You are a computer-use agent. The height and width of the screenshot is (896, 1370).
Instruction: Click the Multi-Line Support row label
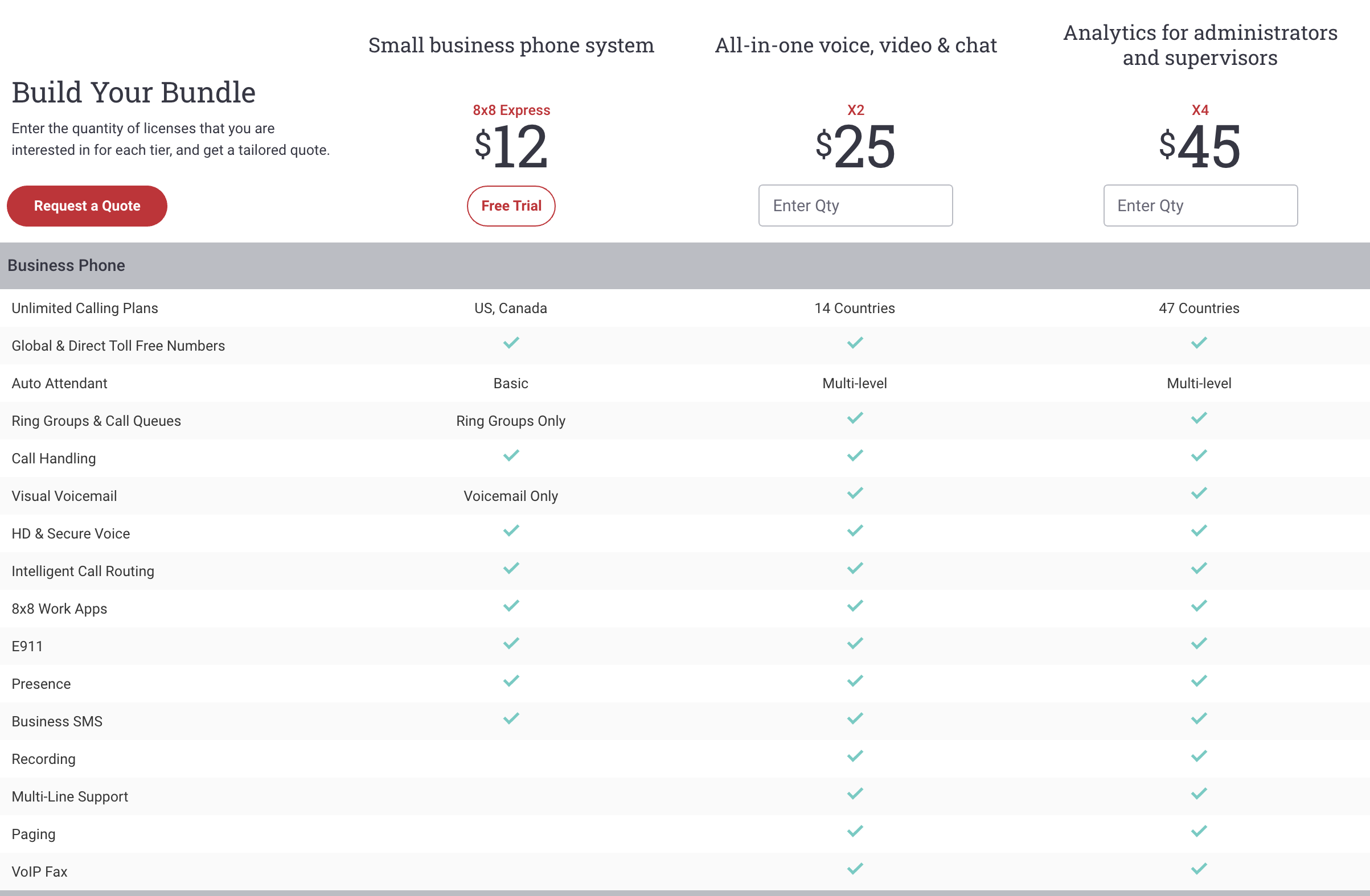pos(69,796)
